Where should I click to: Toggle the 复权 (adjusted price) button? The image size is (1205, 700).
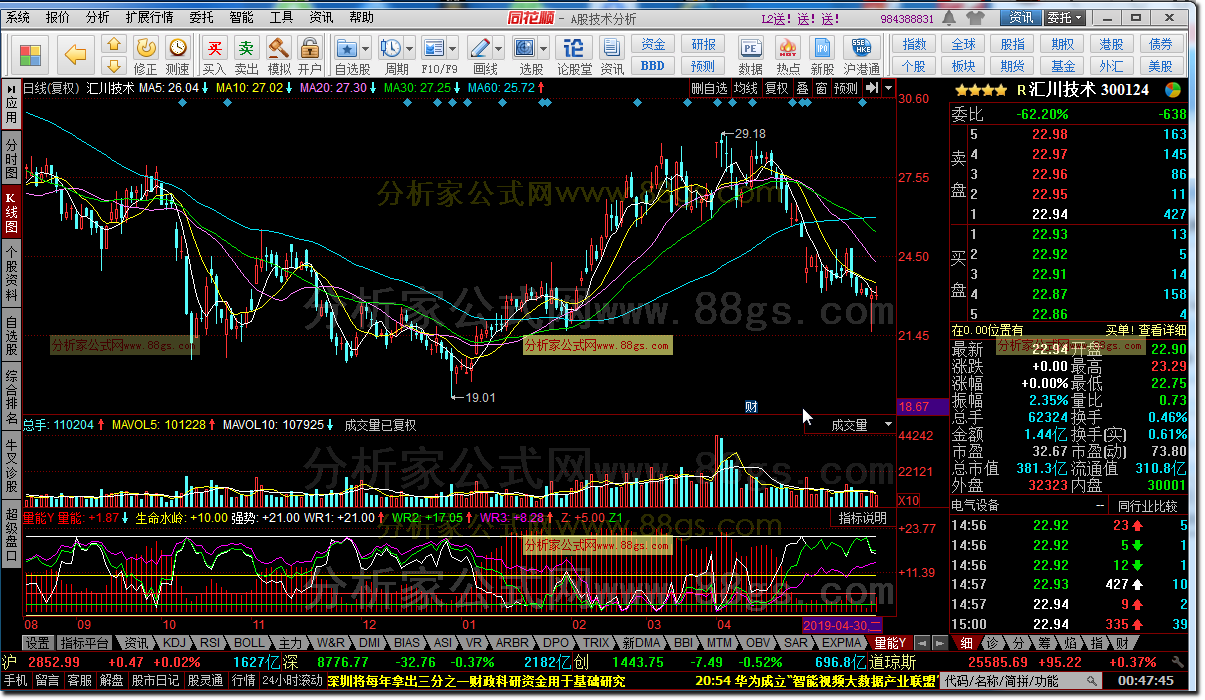[x=776, y=88]
